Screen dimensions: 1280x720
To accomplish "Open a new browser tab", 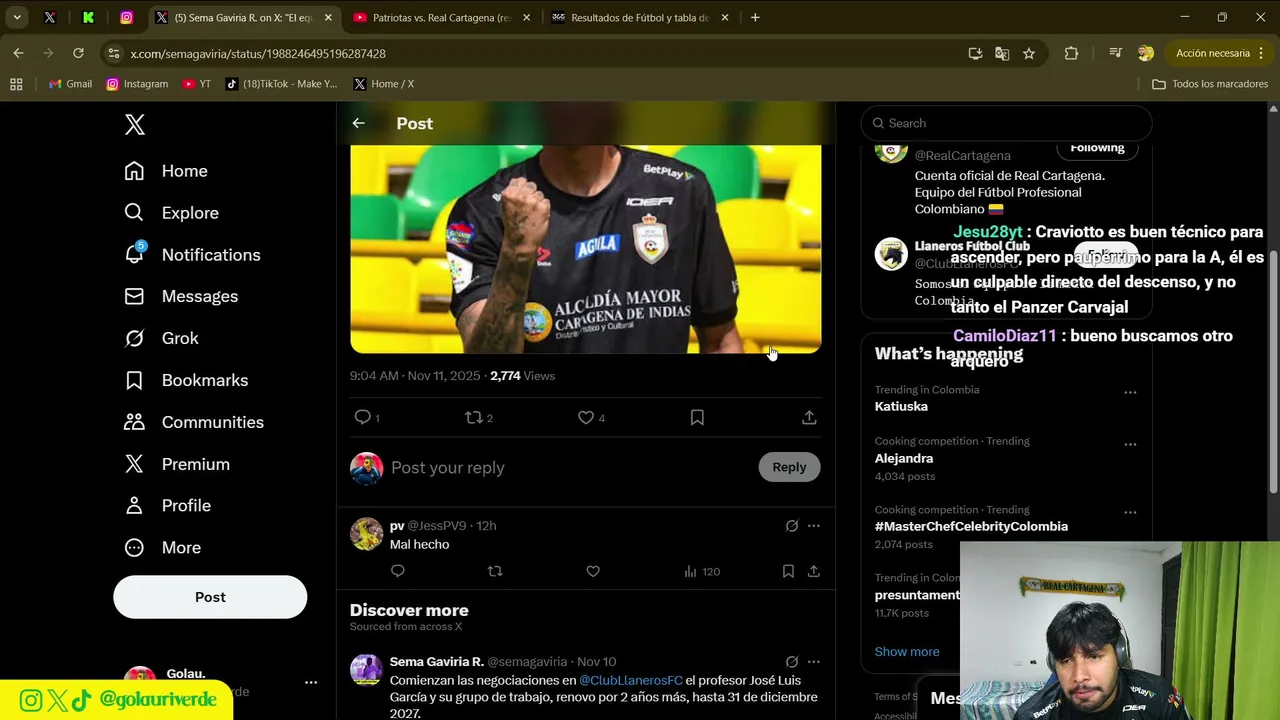I will [755, 18].
